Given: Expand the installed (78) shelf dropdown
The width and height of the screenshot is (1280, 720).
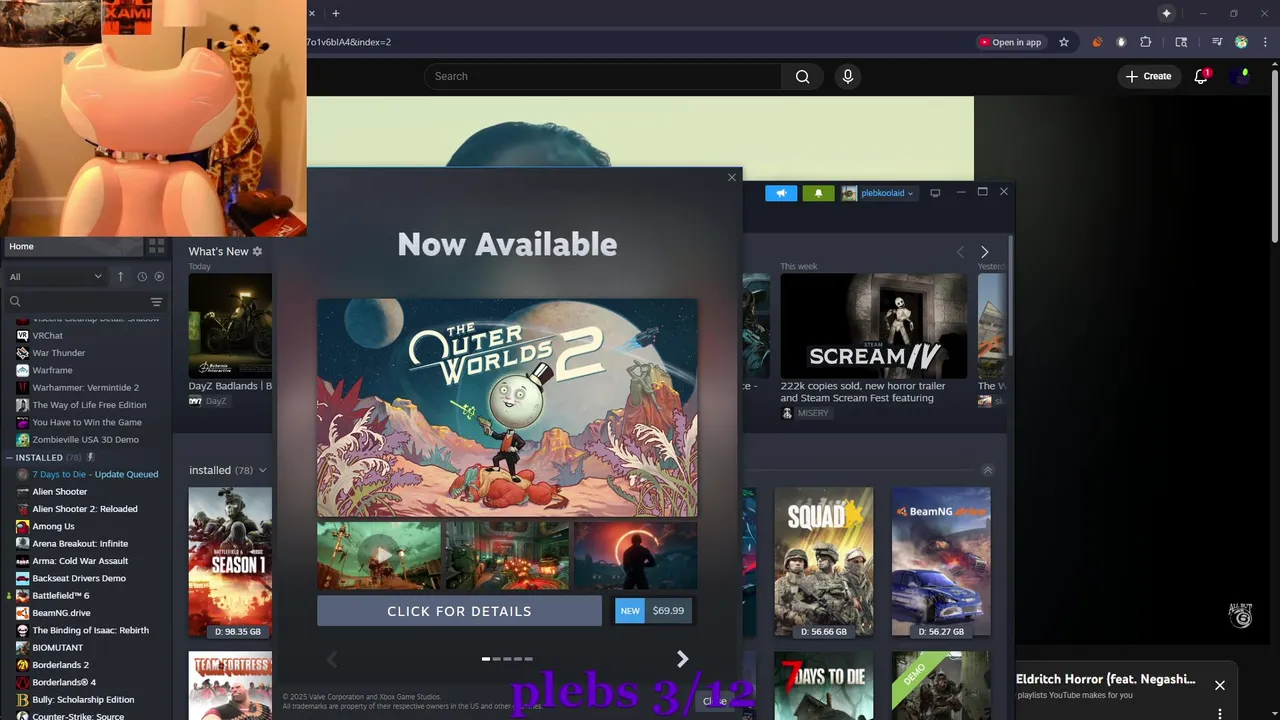Looking at the screenshot, I should pos(263,470).
